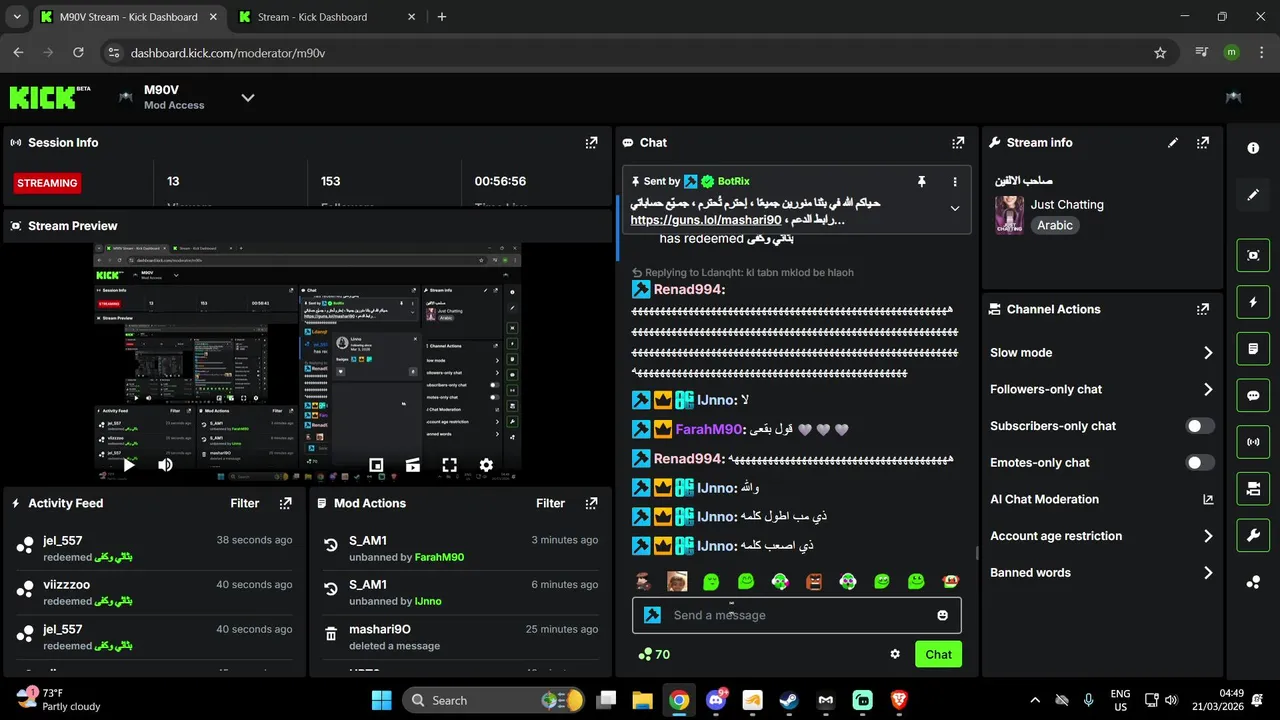1280x720 pixels.
Task: Open pinned message three-dot menu
Action: [x=955, y=182]
